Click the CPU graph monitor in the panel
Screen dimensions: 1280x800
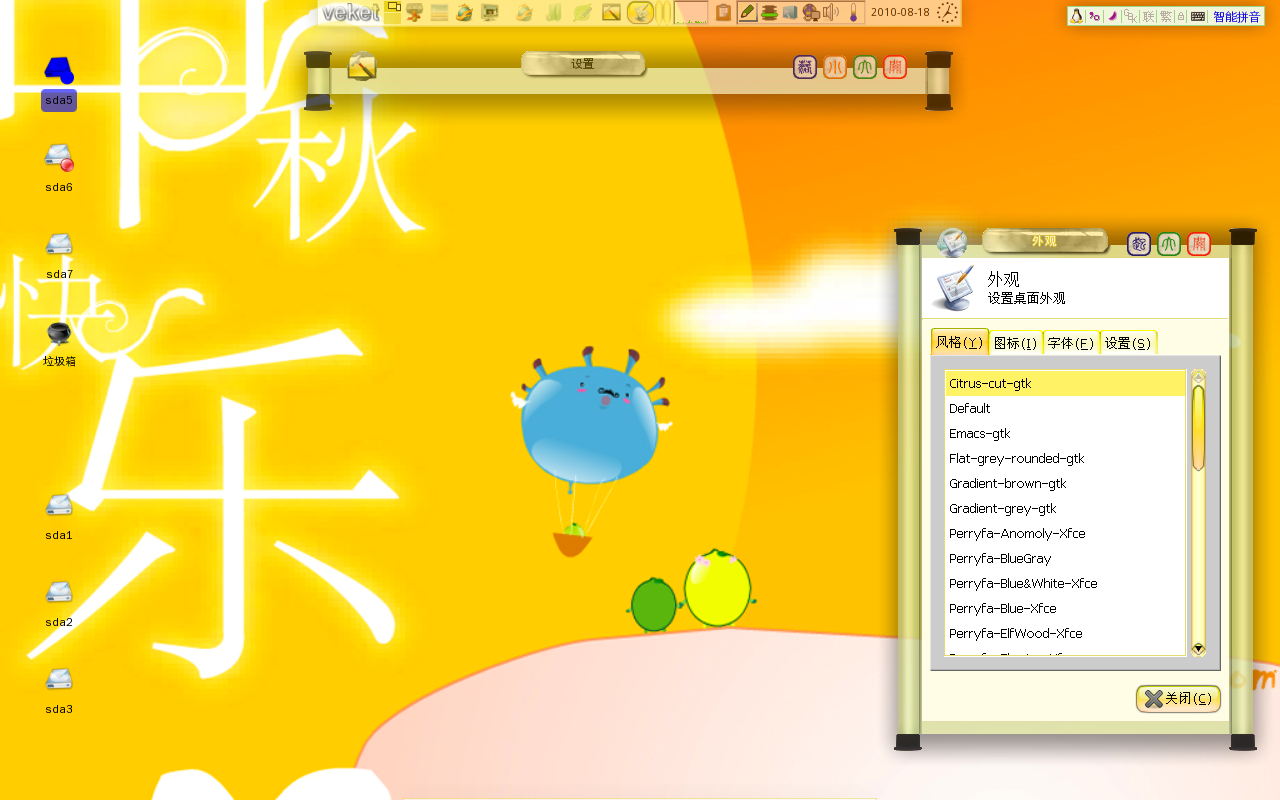(691, 12)
